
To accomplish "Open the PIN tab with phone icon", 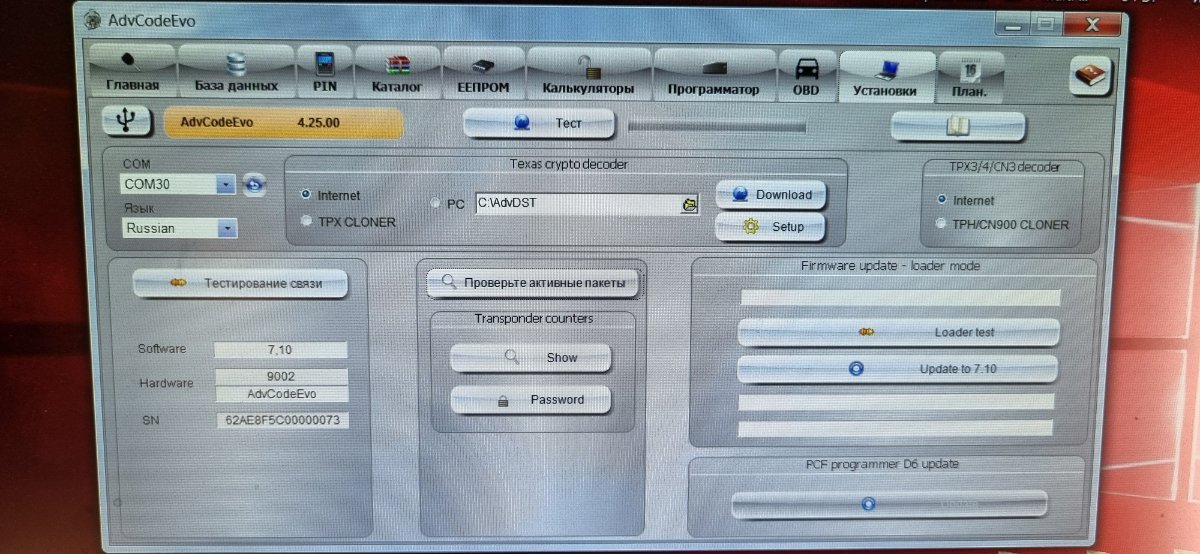I will 324,74.
